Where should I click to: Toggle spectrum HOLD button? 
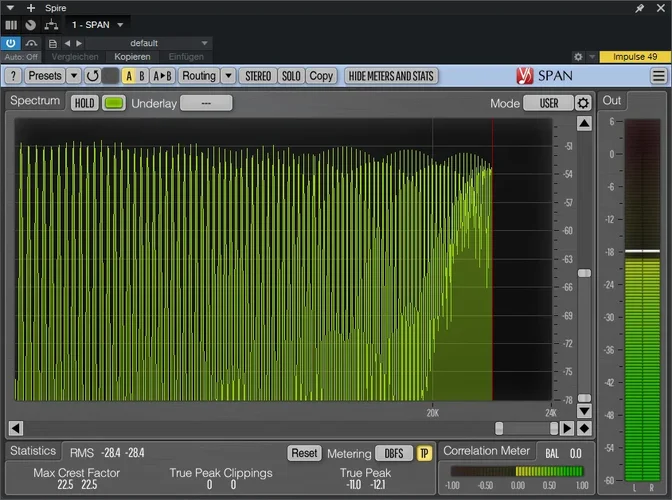(85, 103)
